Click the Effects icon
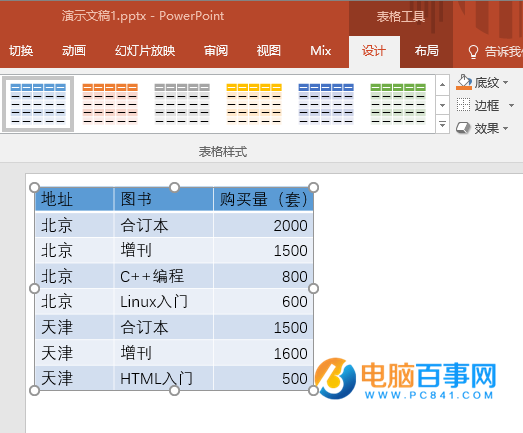This screenshot has height=433, width=523. (463, 128)
